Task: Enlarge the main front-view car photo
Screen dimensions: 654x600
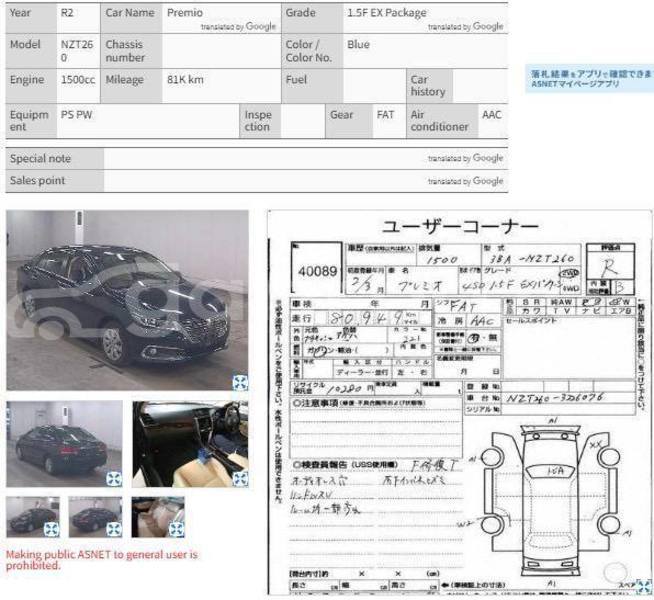Action: click(x=240, y=382)
